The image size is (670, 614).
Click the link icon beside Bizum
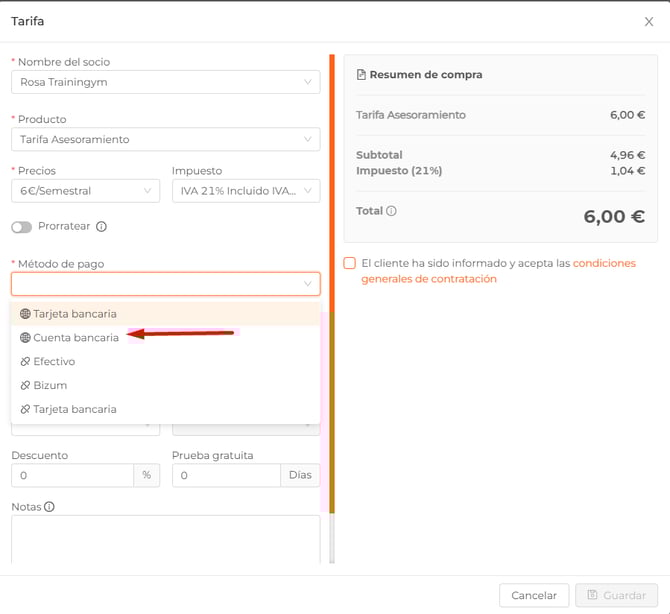(x=25, y=386)
